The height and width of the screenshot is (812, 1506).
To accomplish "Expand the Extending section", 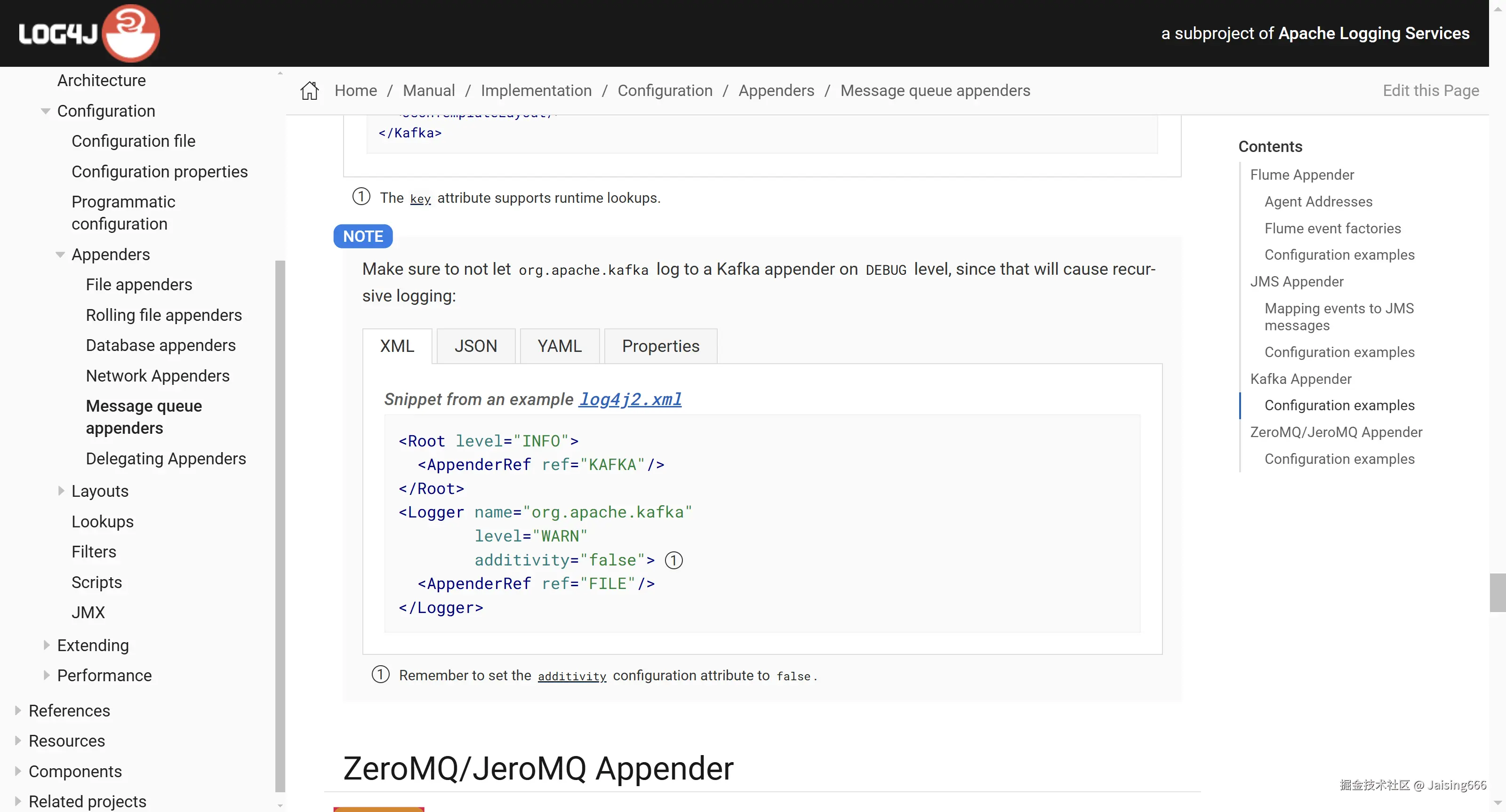I will coord(46,645).
